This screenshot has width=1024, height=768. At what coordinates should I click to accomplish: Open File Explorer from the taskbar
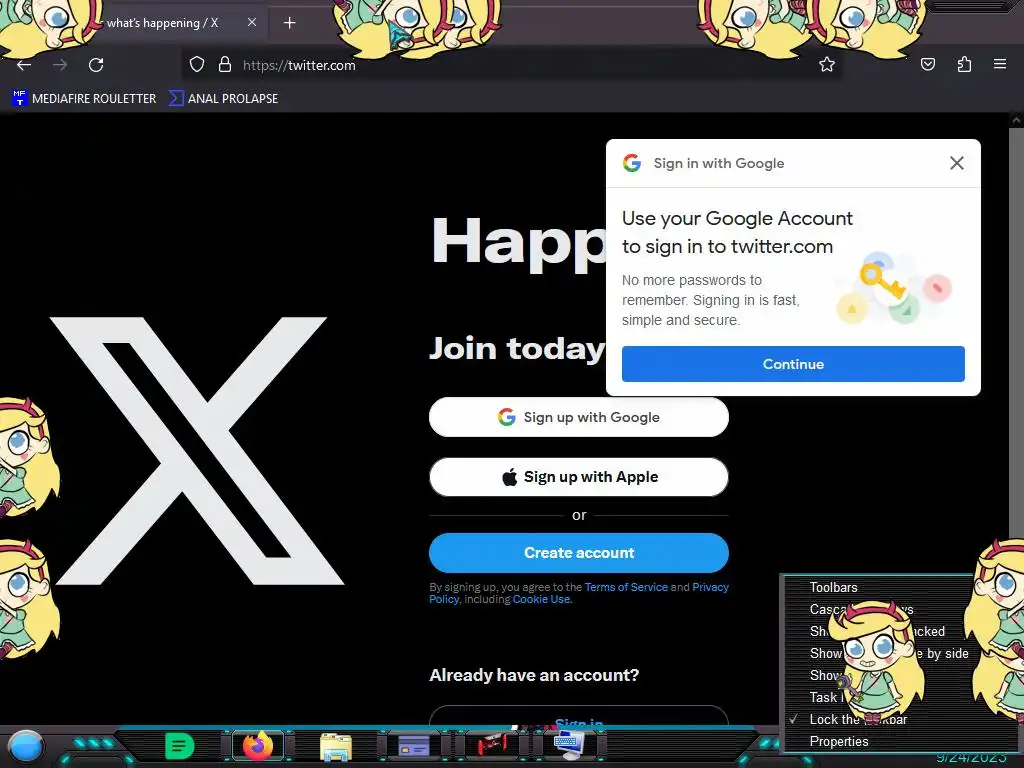(x=336, y=746)
